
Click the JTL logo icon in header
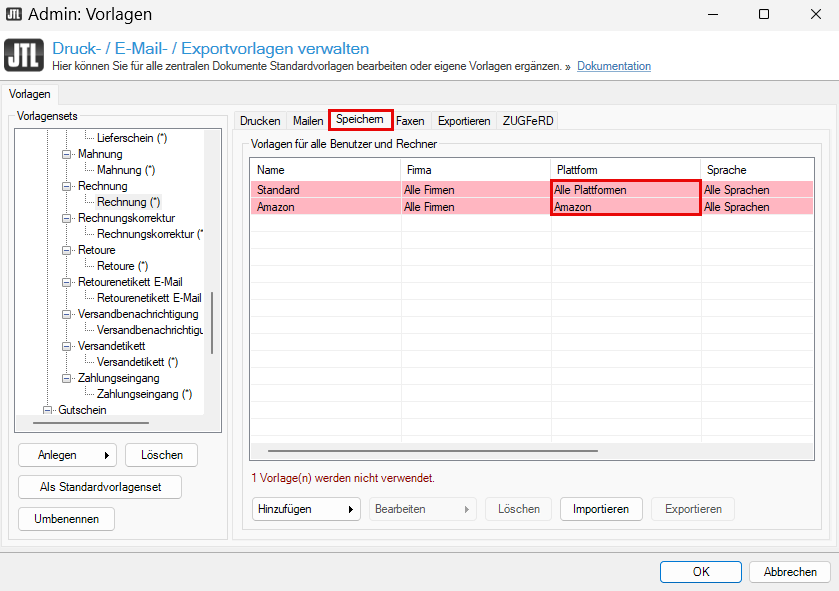(x=24, y=56)
